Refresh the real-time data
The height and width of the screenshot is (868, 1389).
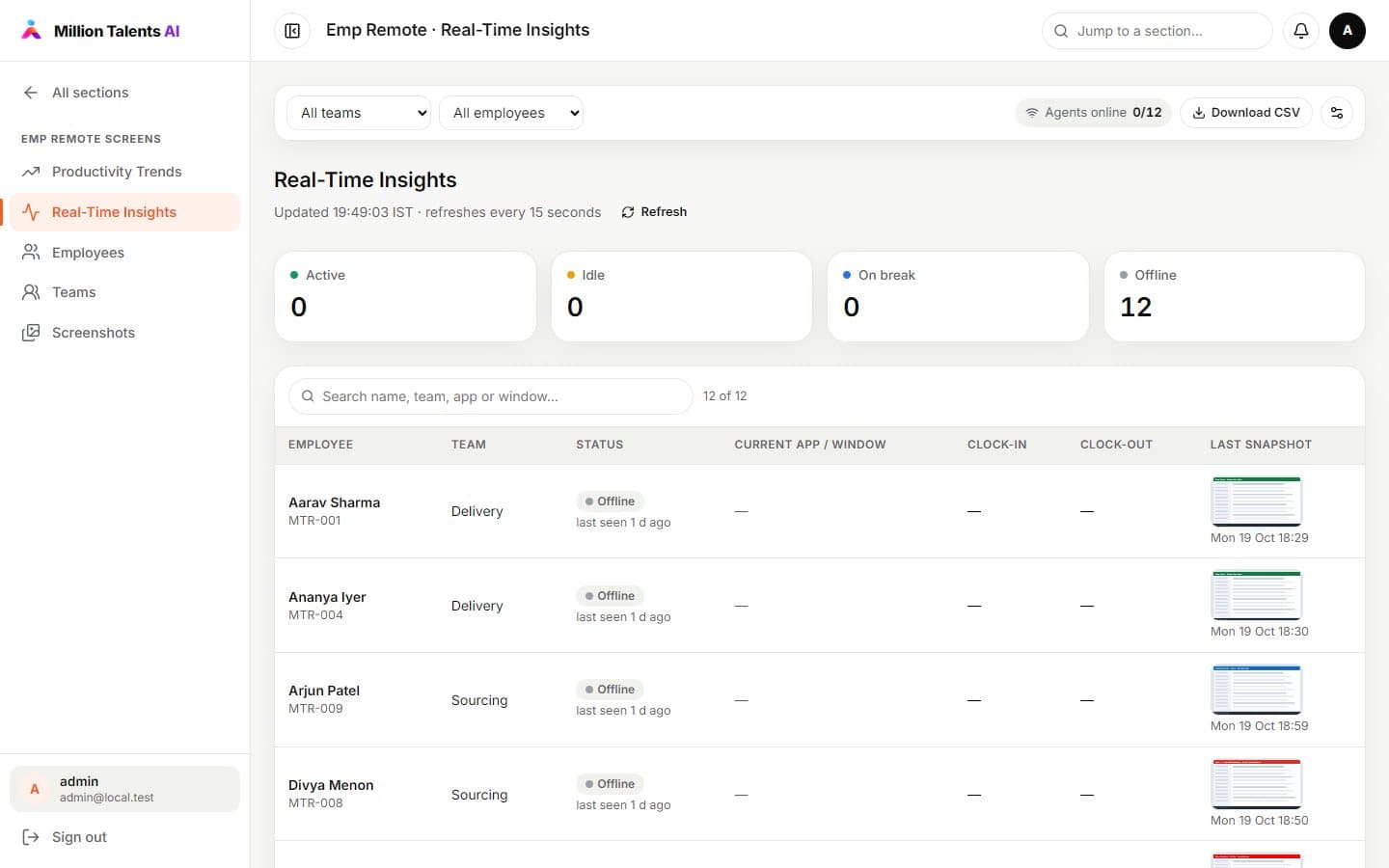coord(654,212)
